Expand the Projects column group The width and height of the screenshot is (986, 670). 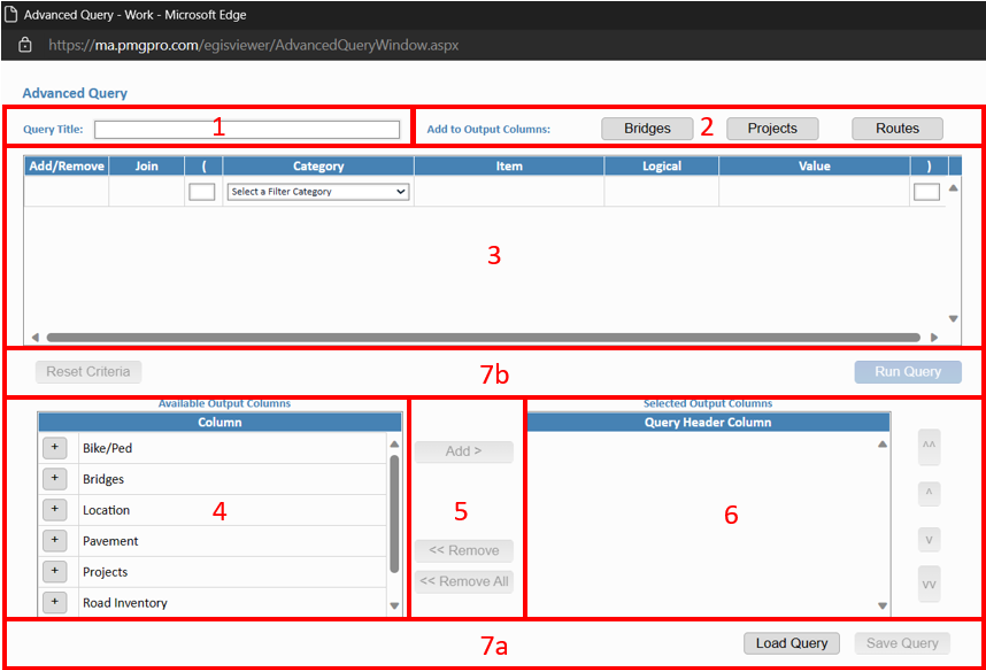coord(54,572)
